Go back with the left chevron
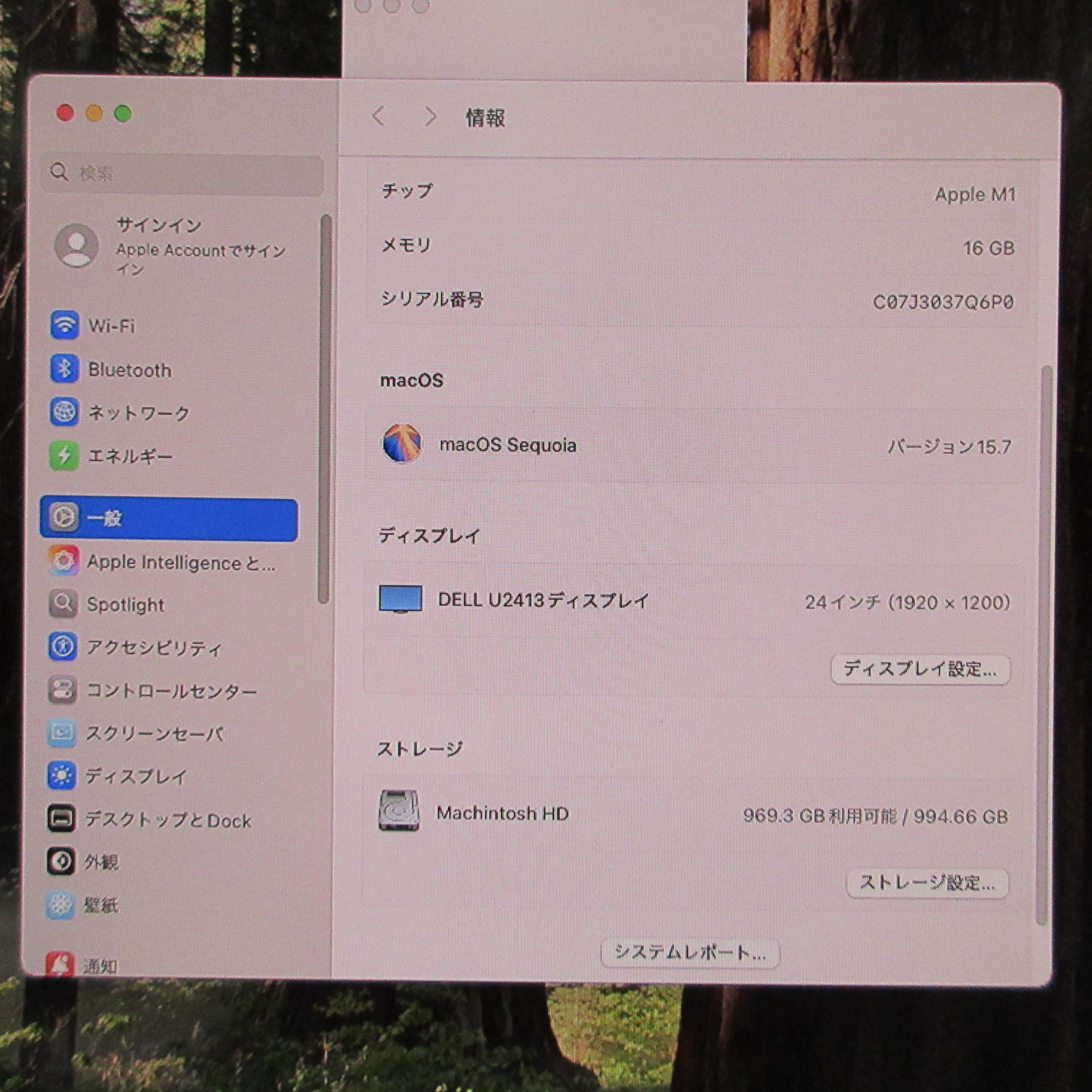This screenshot has width=1092, height=1092. [x=378, y=116]
